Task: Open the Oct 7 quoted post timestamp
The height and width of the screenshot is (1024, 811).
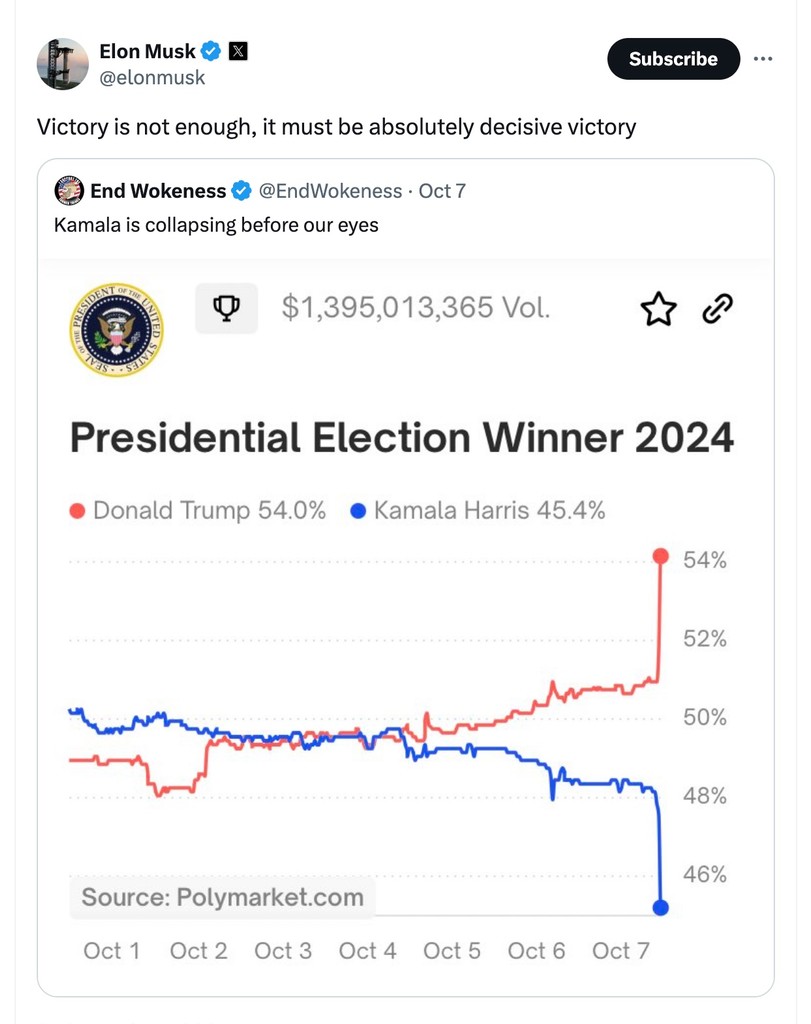Action: tap(442, 191)
